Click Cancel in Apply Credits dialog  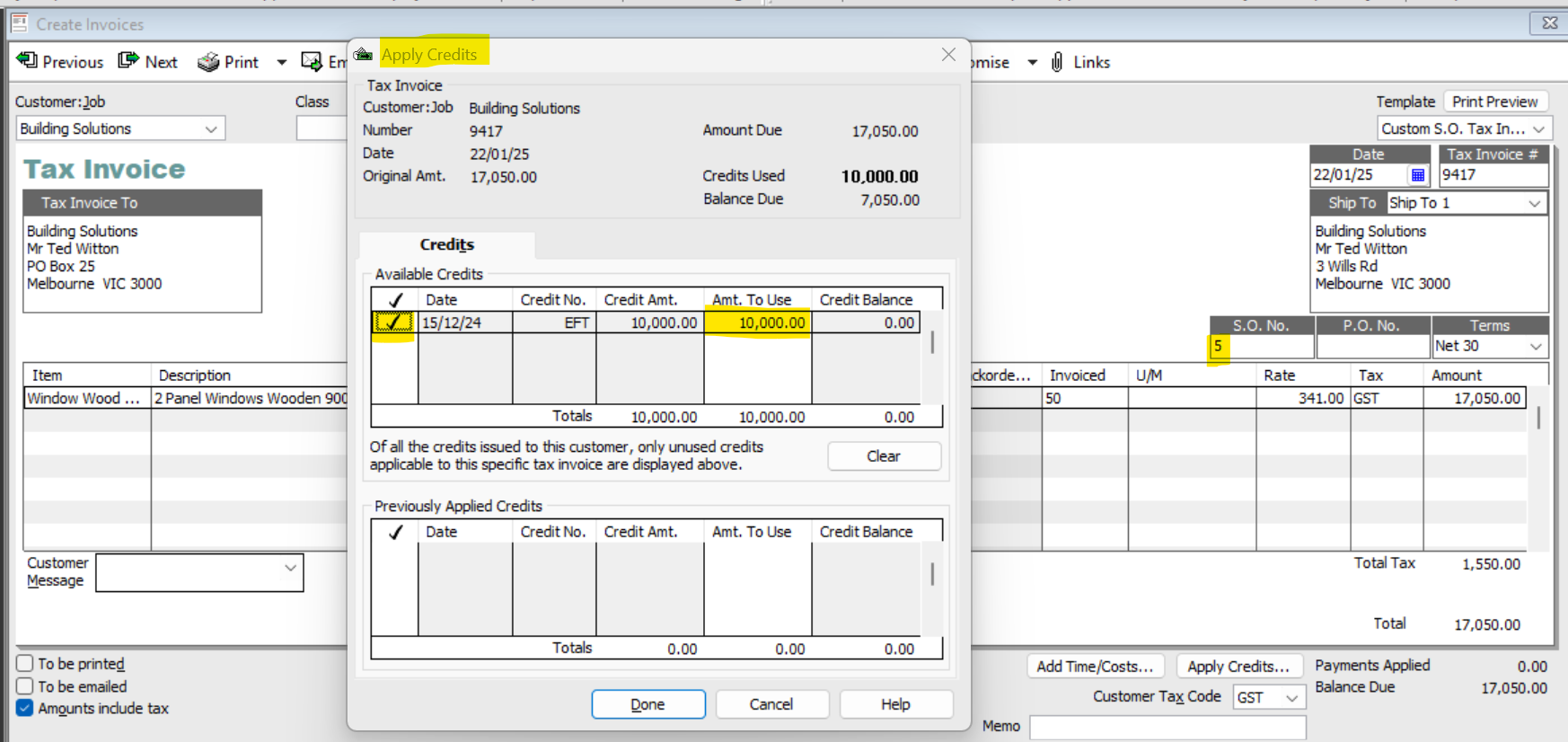click(771, 704)
